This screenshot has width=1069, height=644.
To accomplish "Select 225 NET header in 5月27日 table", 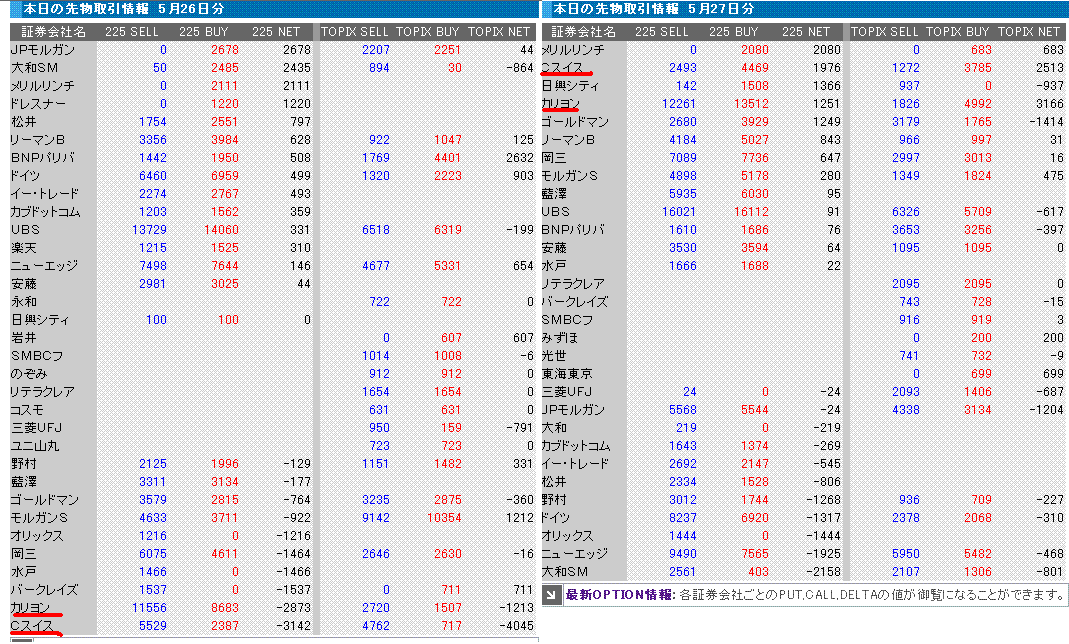I will tap(806, 32).
